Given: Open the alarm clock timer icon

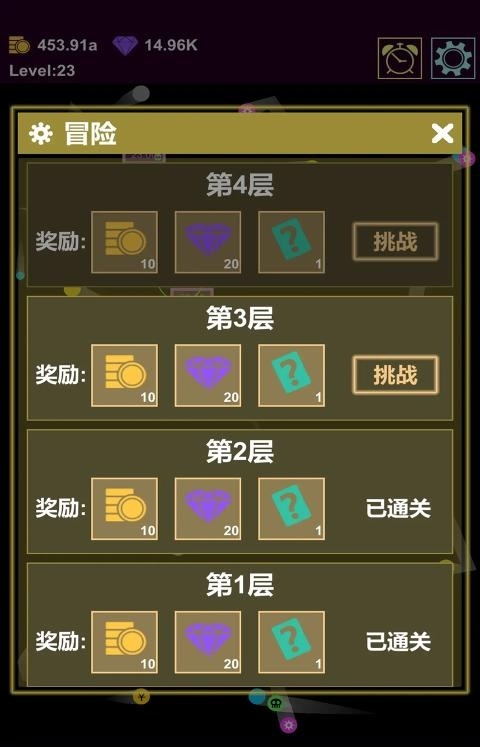Looking at the screenshot, I should (400, 58).
